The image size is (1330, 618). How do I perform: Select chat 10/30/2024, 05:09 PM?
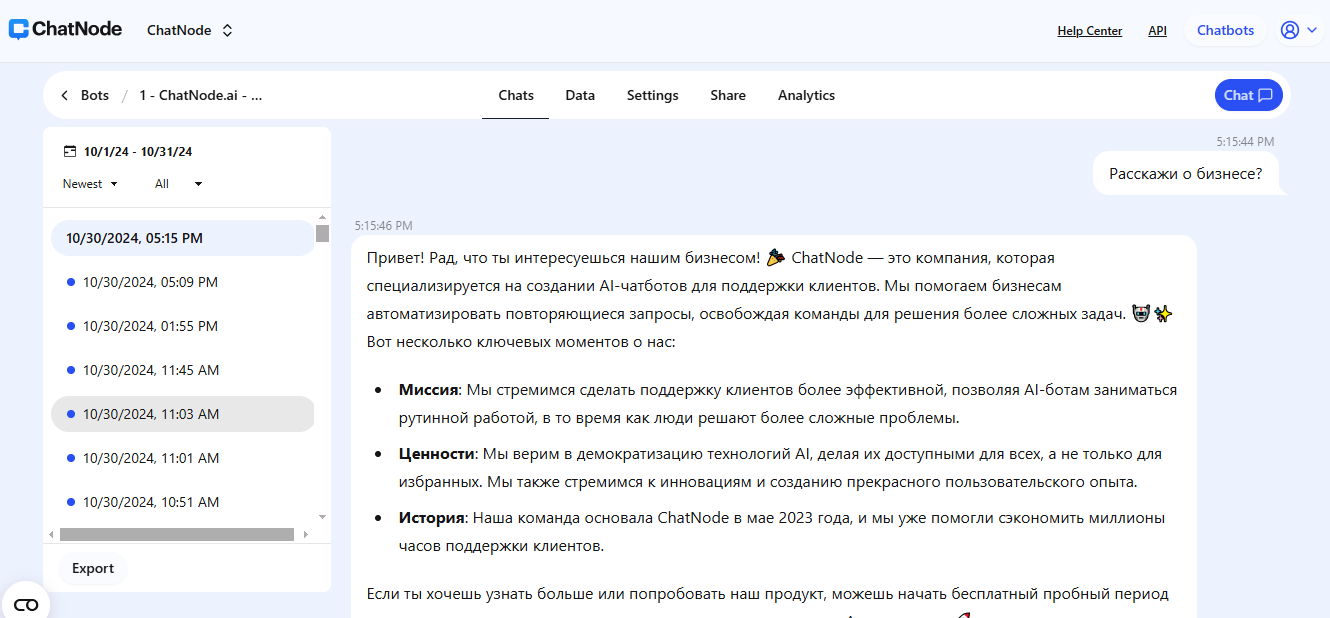pyautogui.click(x=183, y=282)
